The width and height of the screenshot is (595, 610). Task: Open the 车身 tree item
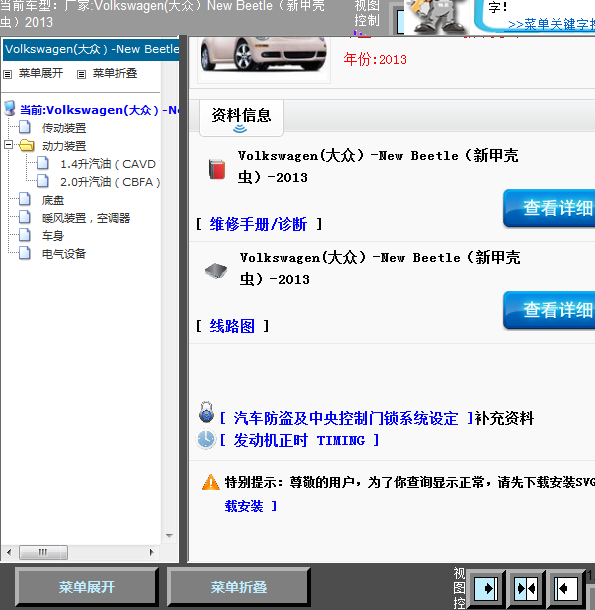tap(53, 236)
